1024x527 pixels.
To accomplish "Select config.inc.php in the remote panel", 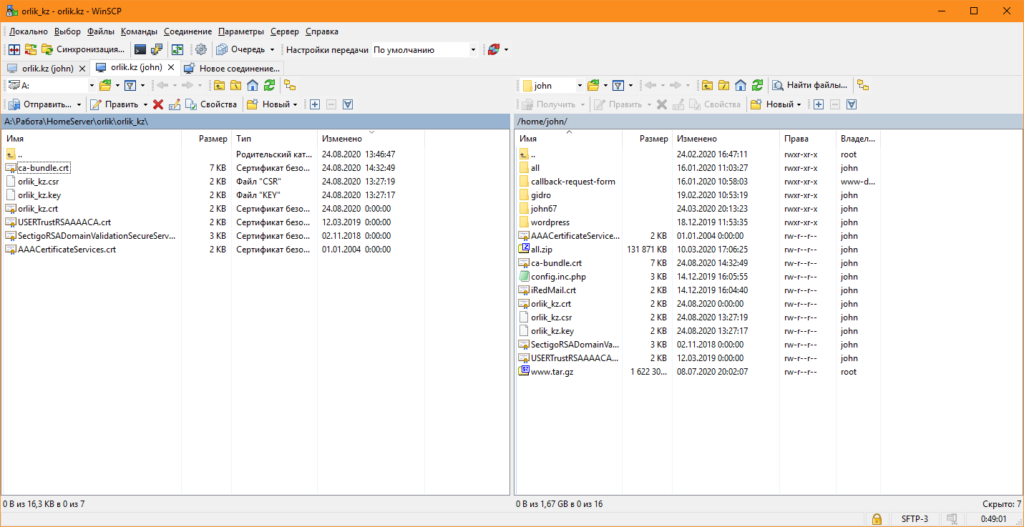I will 559,276.
